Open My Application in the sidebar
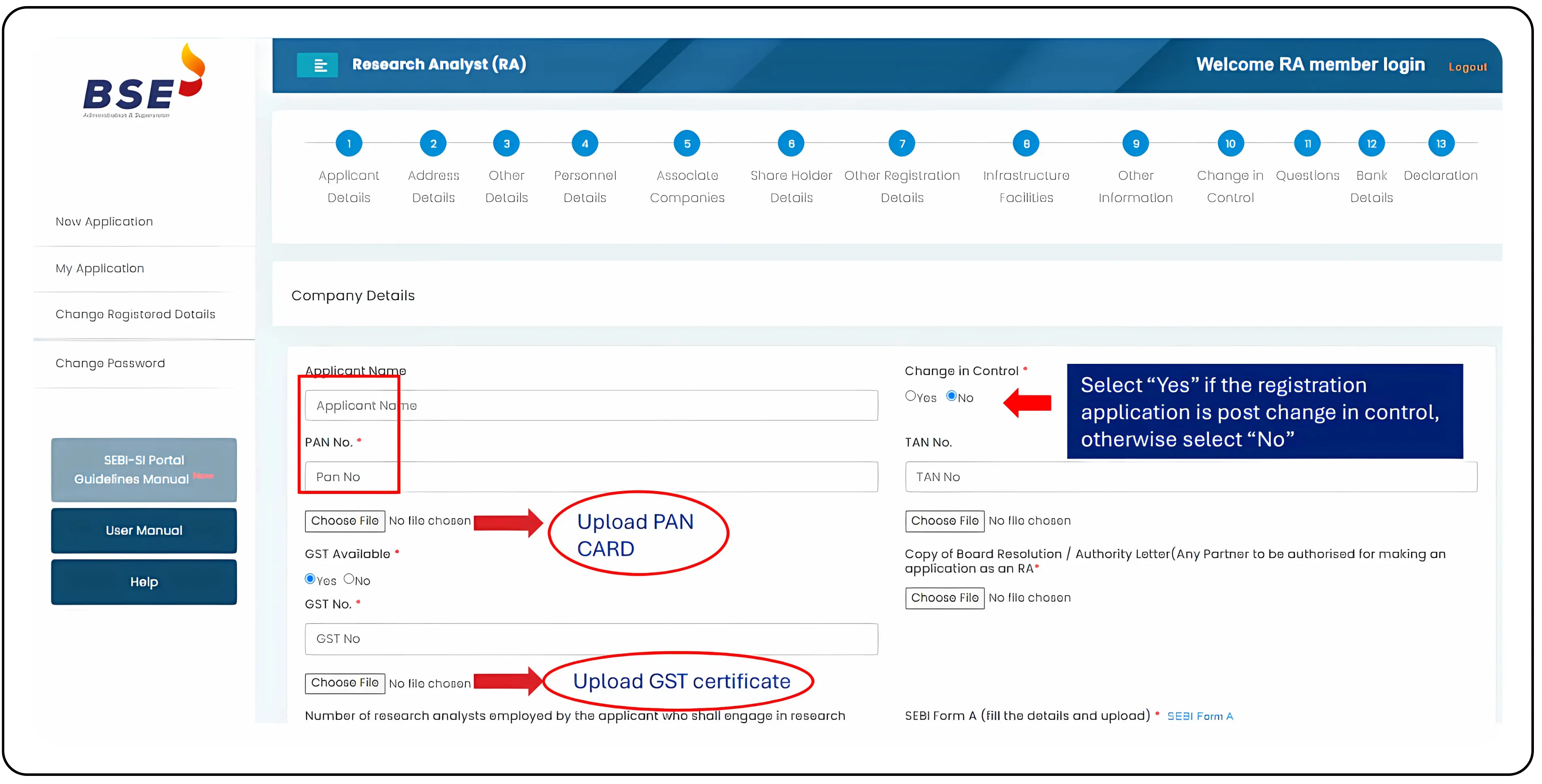The width and height of the screenshot is (1542, 784). click(x=99, y=268)
